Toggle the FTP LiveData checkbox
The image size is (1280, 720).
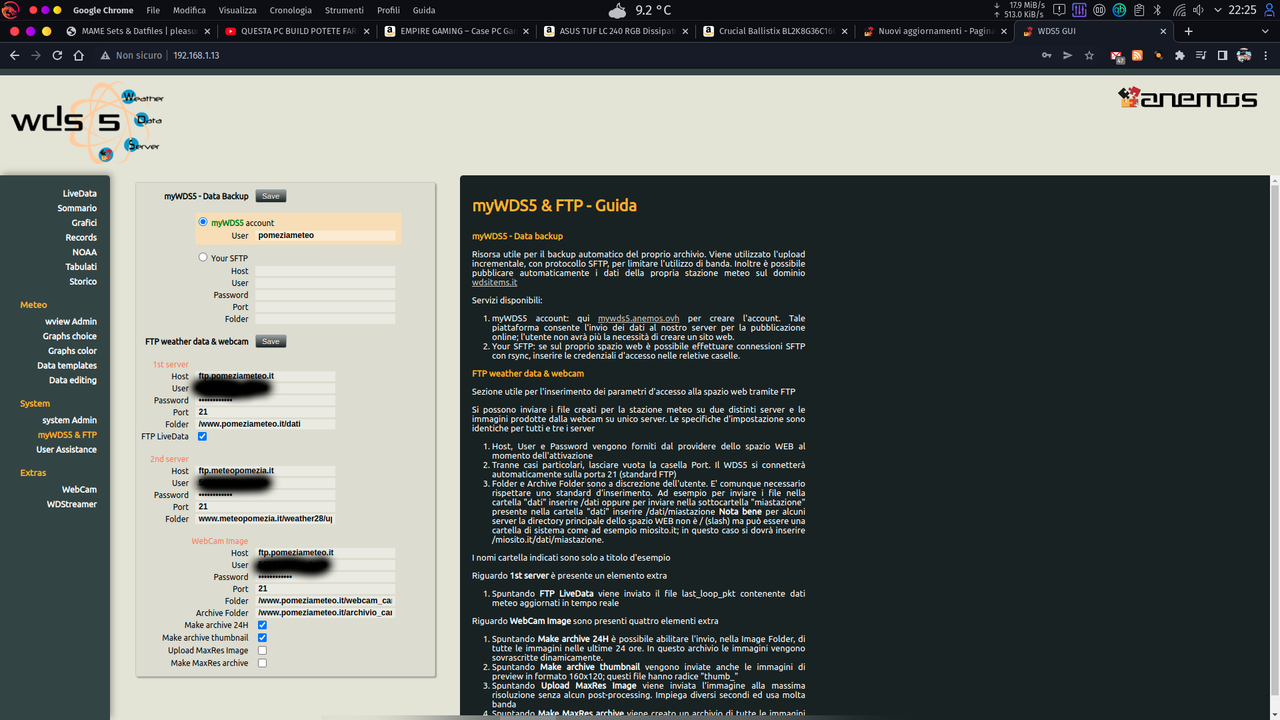click(x=202, y=437)
